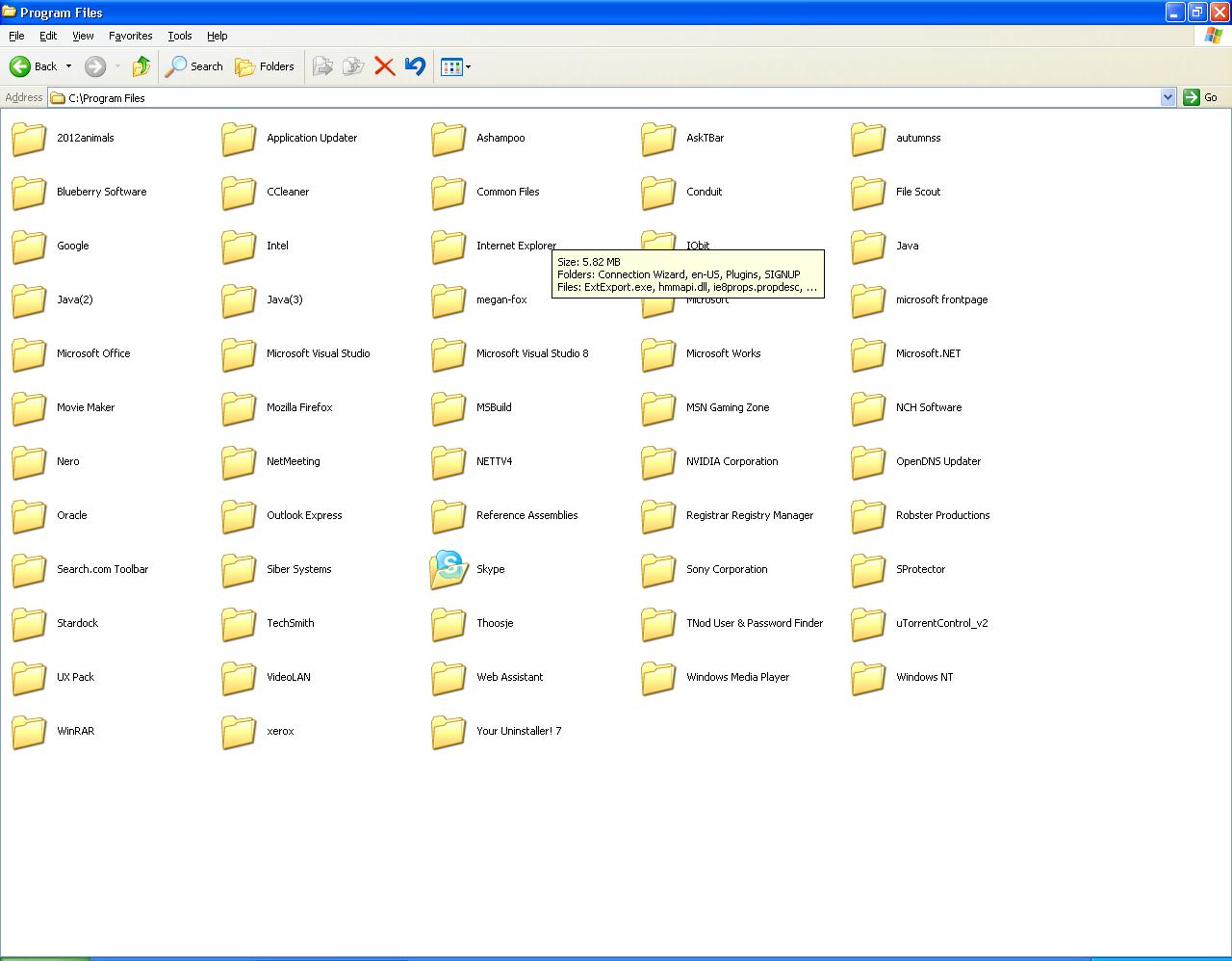Select the VideoLAN folder

tap(267, 677)
